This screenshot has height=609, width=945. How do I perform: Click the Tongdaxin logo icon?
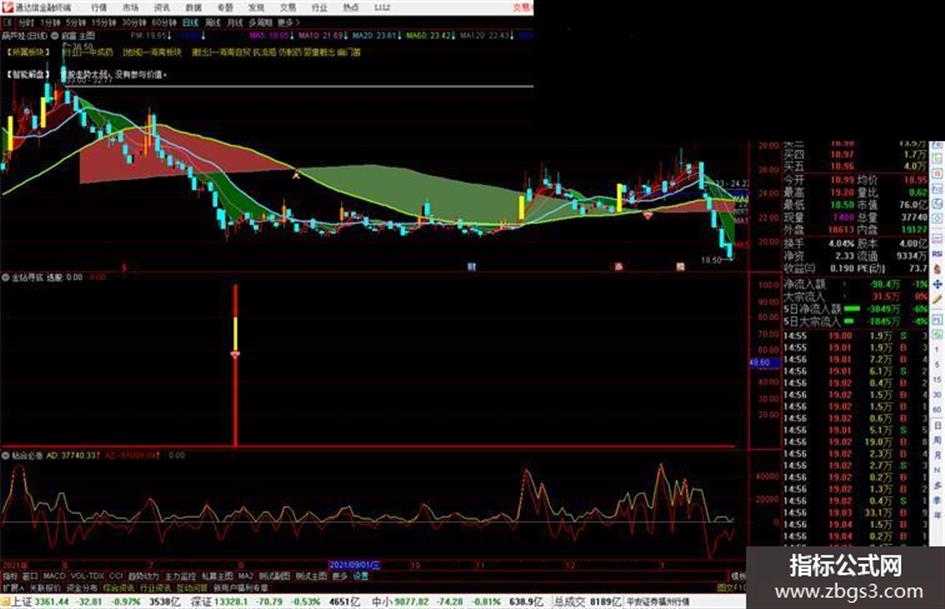[7, 7]
